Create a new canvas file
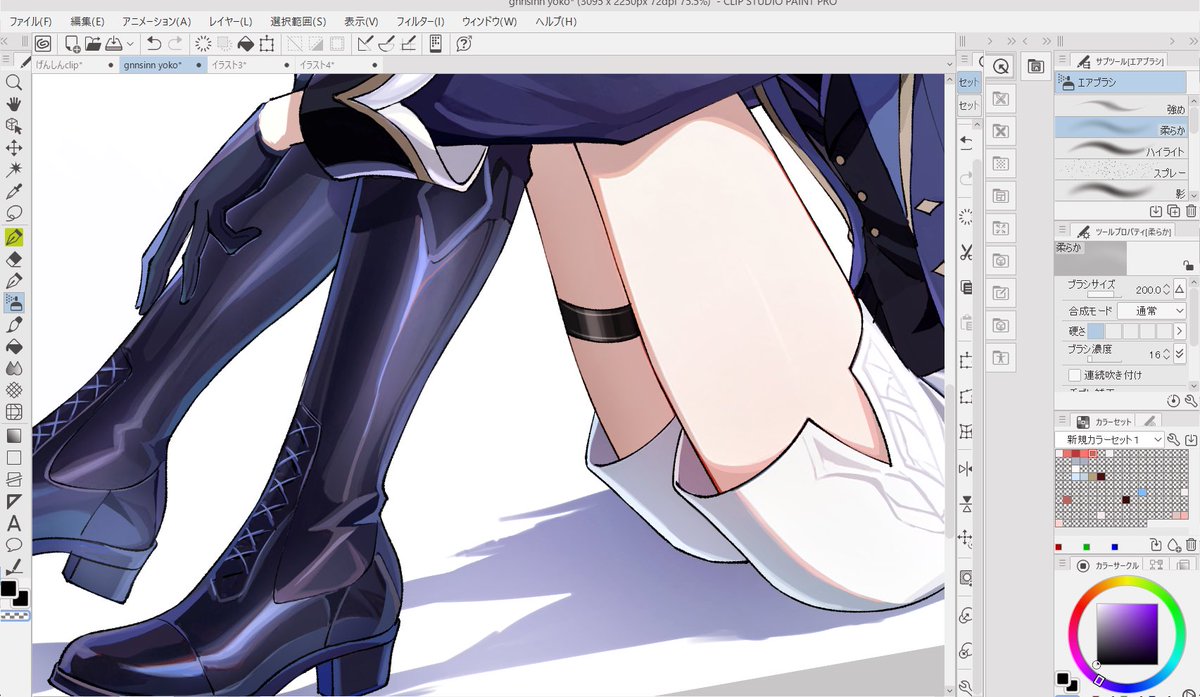Image resolution: width=1200 pixels, height=697 pixels. click(72, 43)
